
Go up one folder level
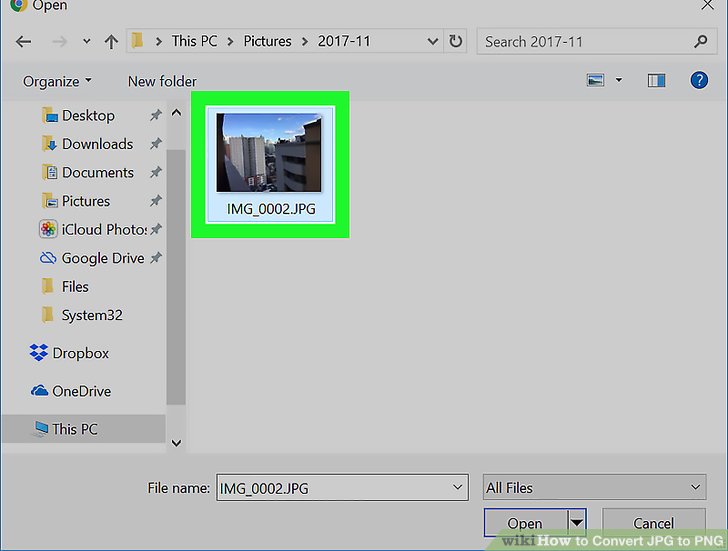click(111, 42)
